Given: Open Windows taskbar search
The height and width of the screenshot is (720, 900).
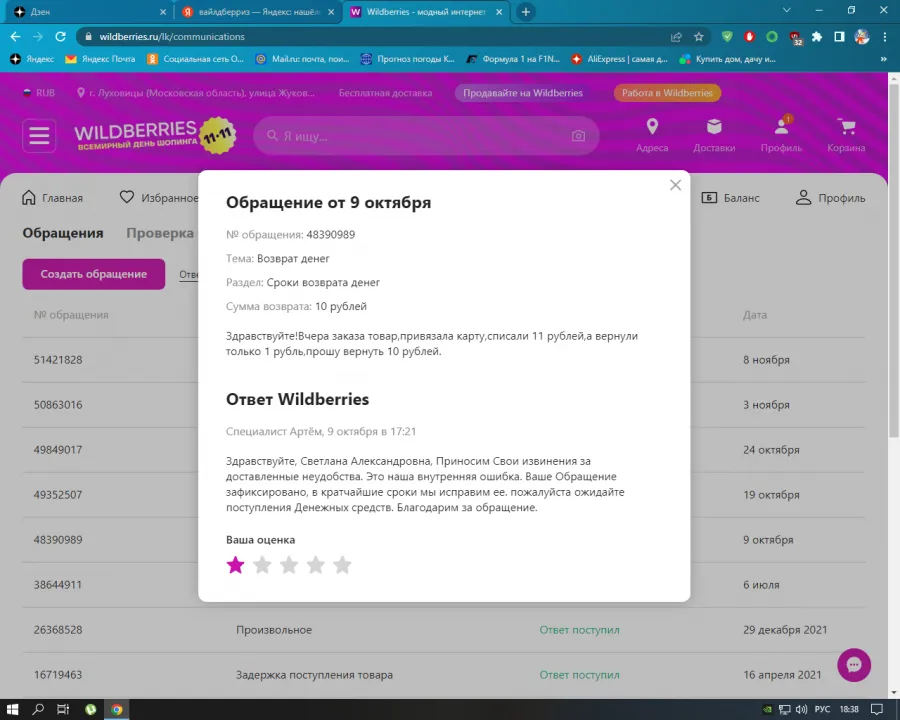Looking at the screenshot, I should 38,710.
